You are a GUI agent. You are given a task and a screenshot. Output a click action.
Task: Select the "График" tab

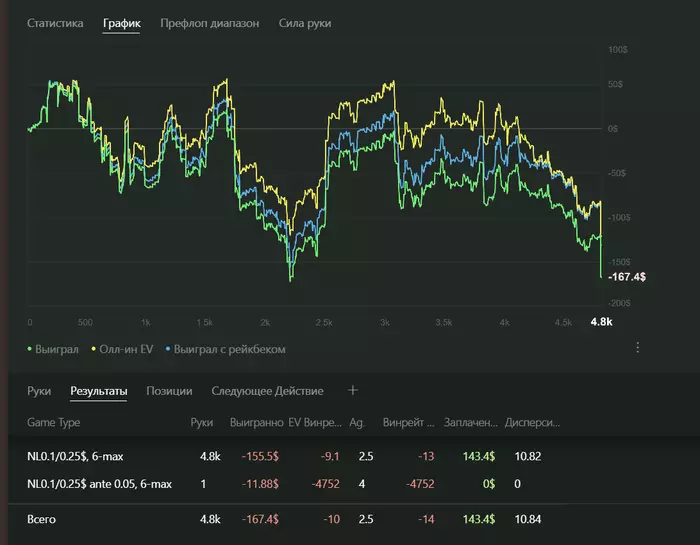122,22
